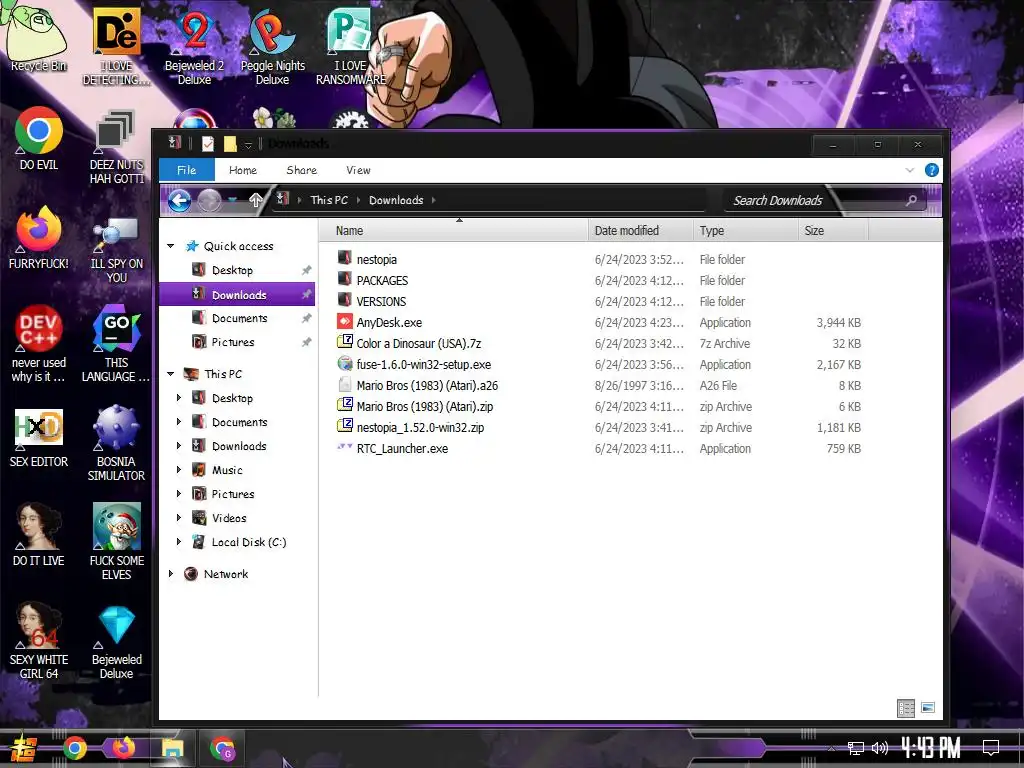Launch the Dev C++ "never used" icon
The height and width of the screenshot is (768, 1024).
coord(39,343)
